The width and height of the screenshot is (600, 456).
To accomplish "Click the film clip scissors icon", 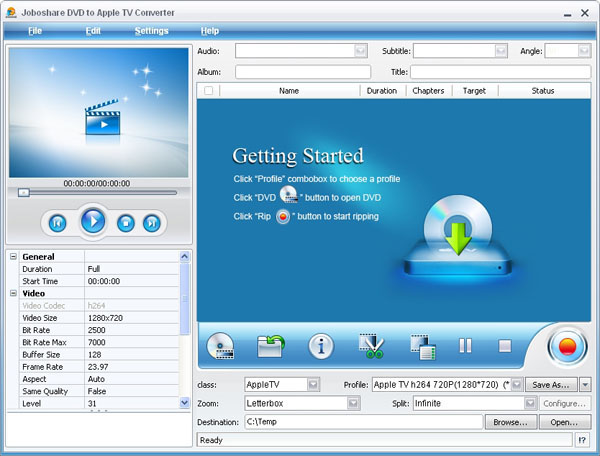I will tap(372, 347).
